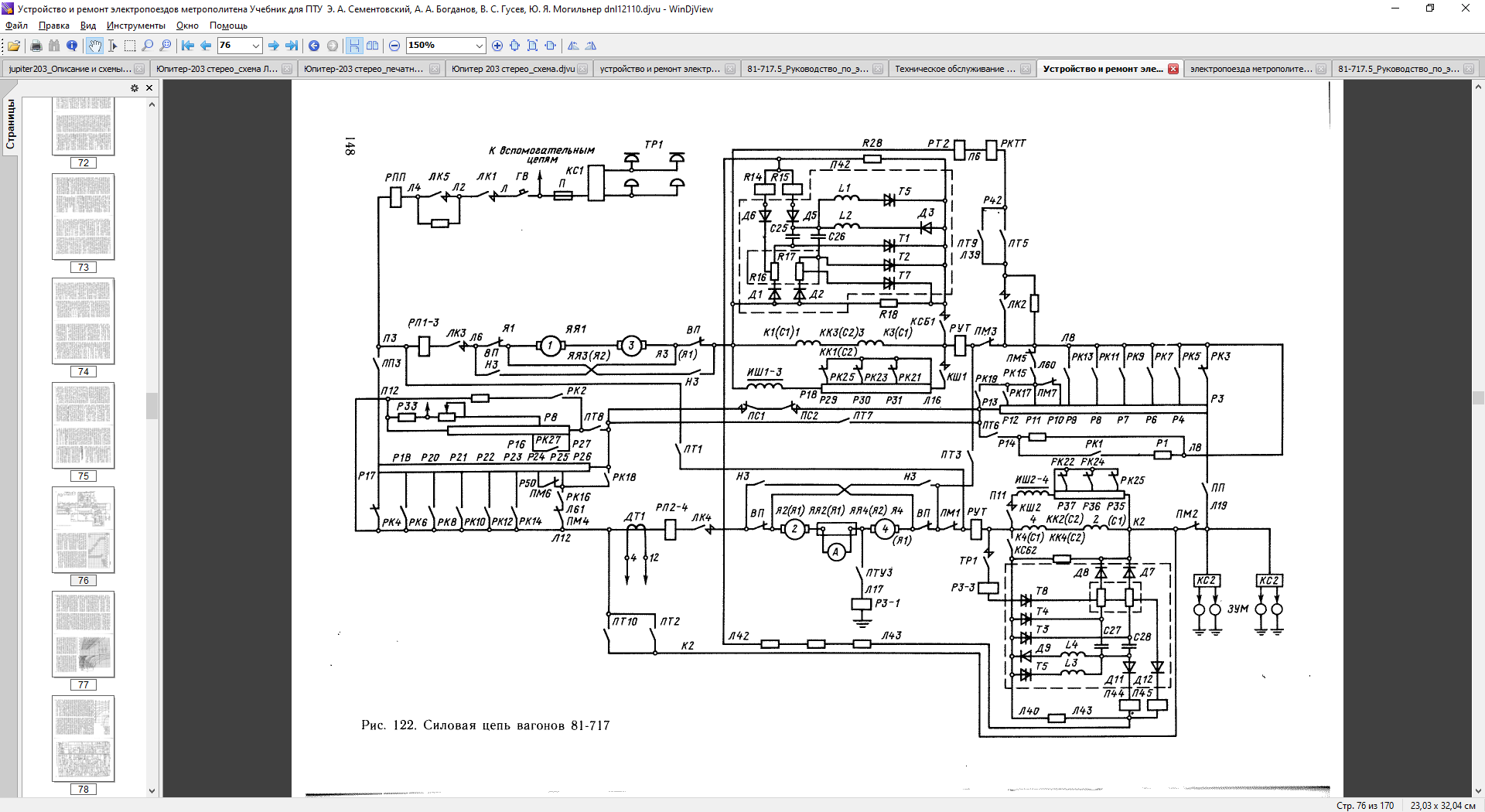Go to the first page
The height and width of the screenshot is (812, 1485).
click(188, 46)
